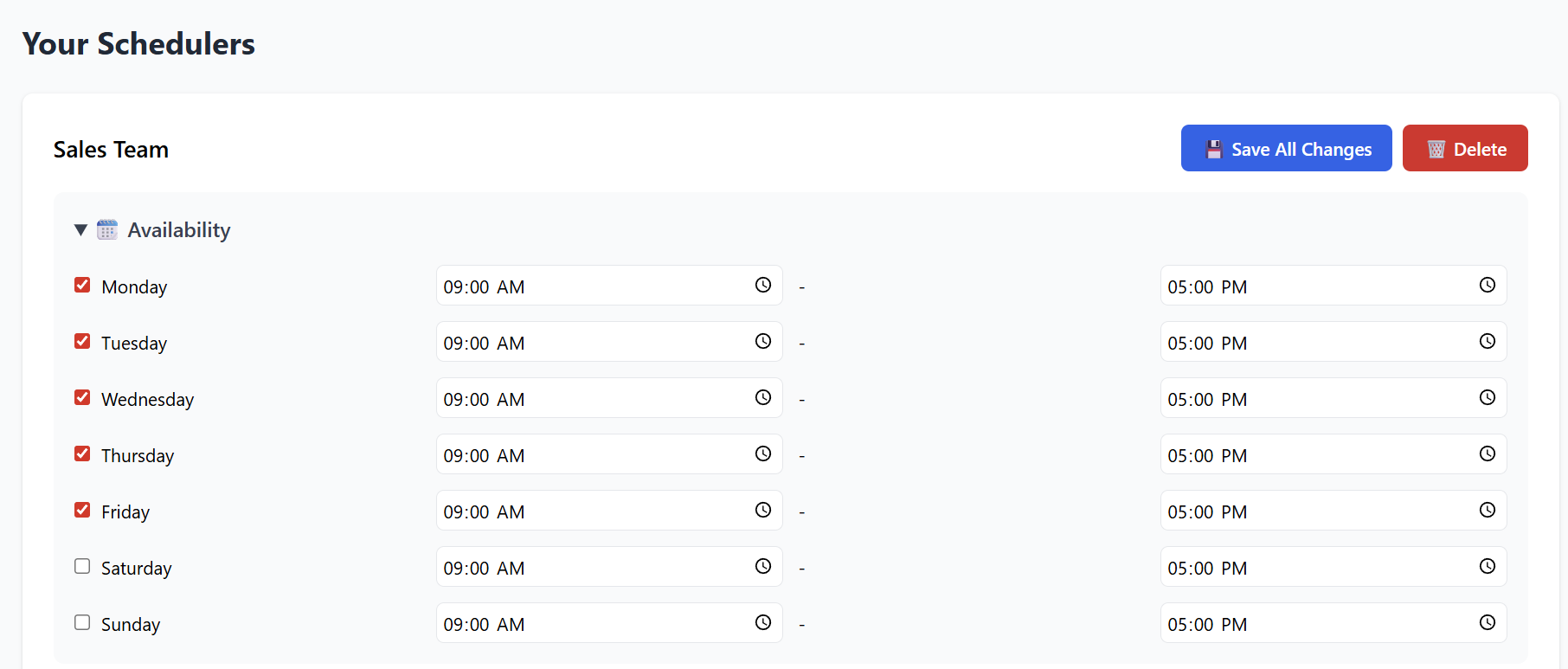The image size is (1568, 669).
Task: Open the clock picker for Monday end time
Action: [x=1488, y=285]
